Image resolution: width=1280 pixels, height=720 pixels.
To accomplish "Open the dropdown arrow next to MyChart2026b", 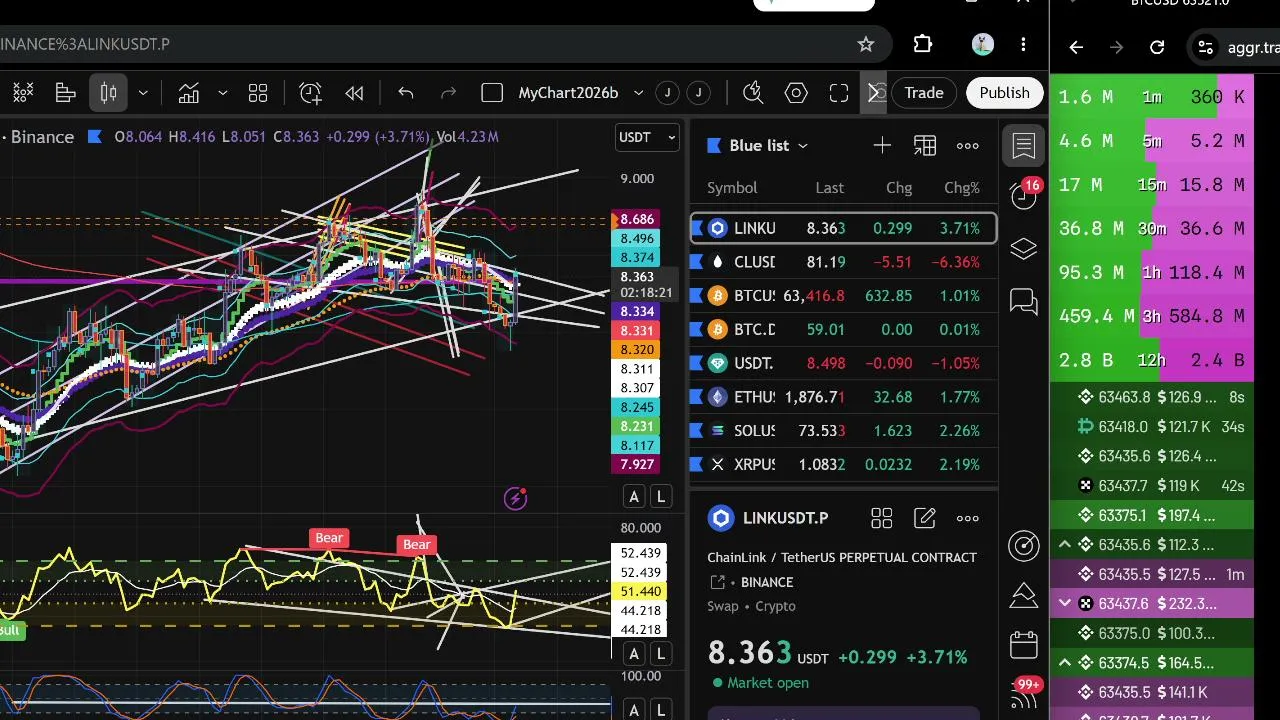I will click(638, 93).
